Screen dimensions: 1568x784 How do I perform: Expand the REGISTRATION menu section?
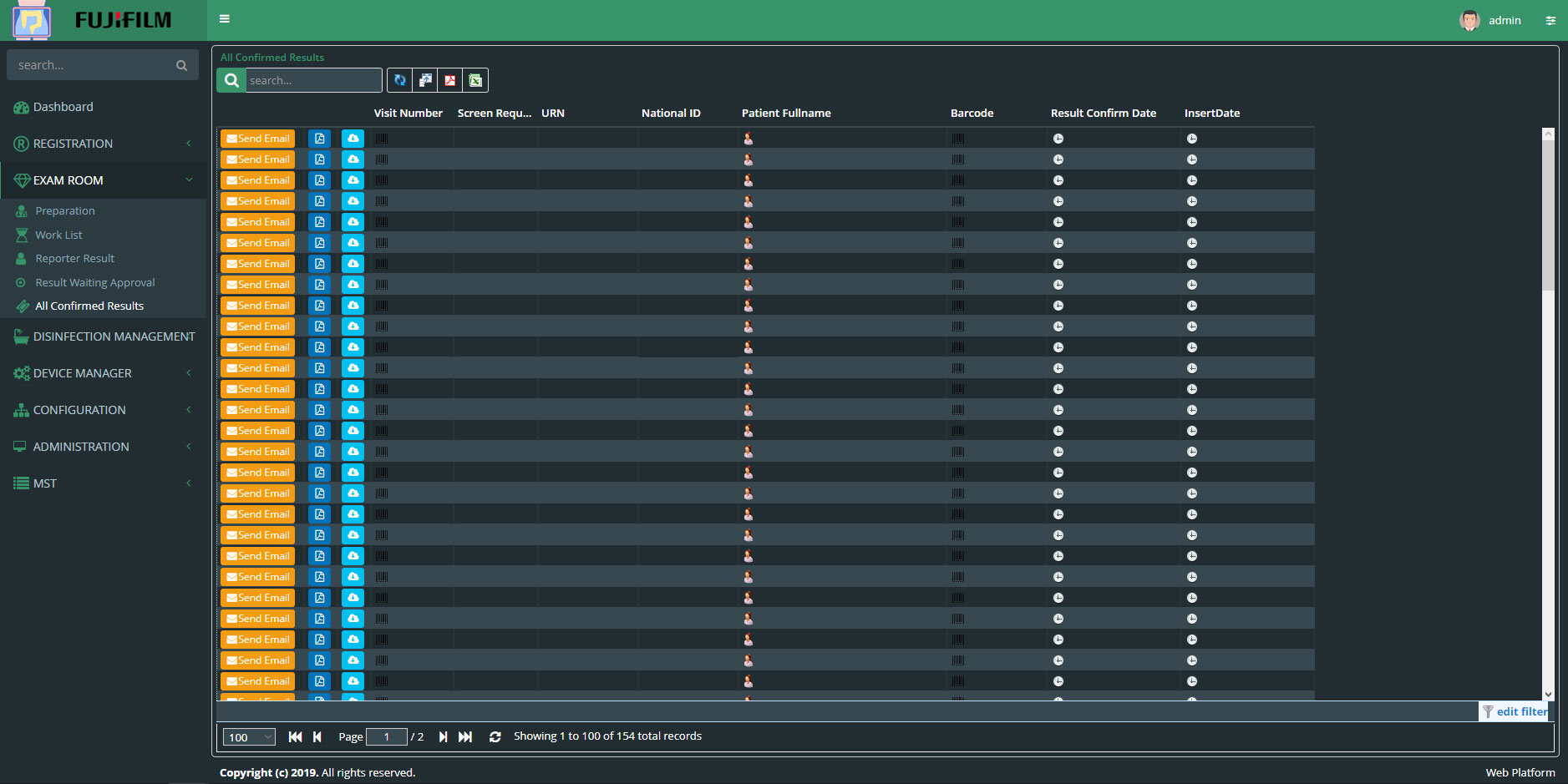[x=103, y=144]
